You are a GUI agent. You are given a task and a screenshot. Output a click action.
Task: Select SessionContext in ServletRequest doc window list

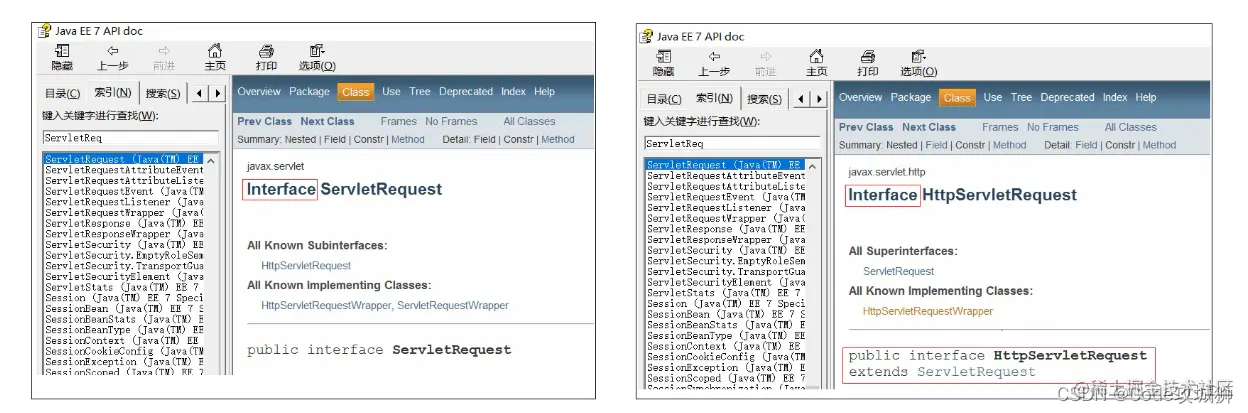(124, 340)
